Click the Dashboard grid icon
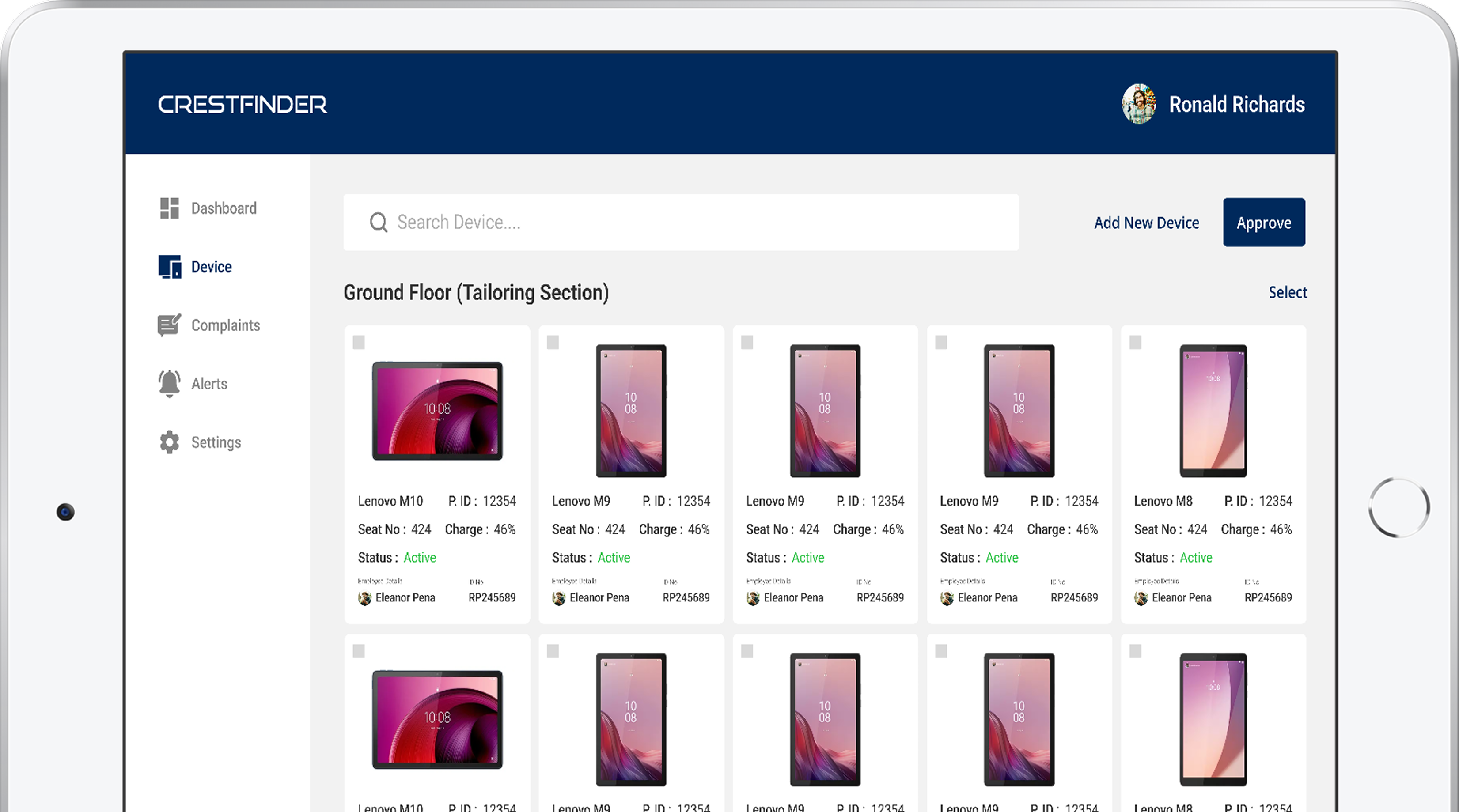Screen dimensions: 1459x812 [x=169, y=208]
